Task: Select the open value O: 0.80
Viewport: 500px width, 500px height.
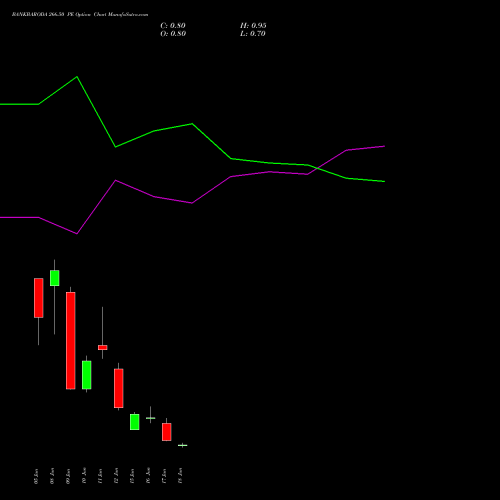Action: 173,34
